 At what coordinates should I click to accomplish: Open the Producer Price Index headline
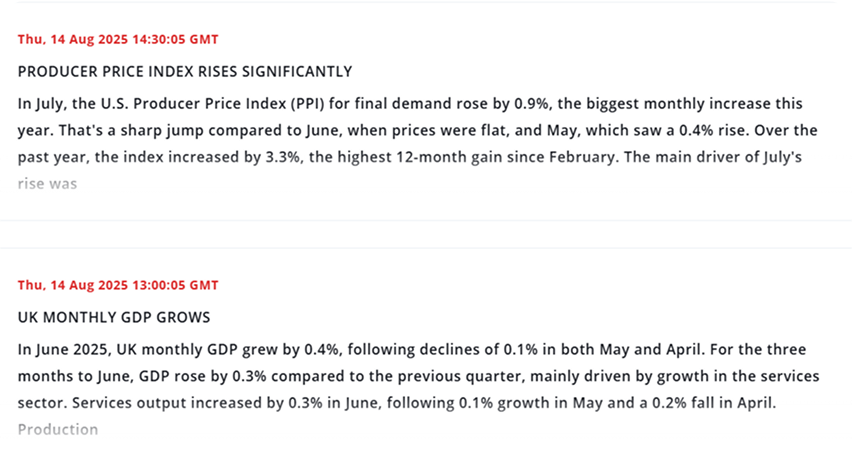[185, 72]
